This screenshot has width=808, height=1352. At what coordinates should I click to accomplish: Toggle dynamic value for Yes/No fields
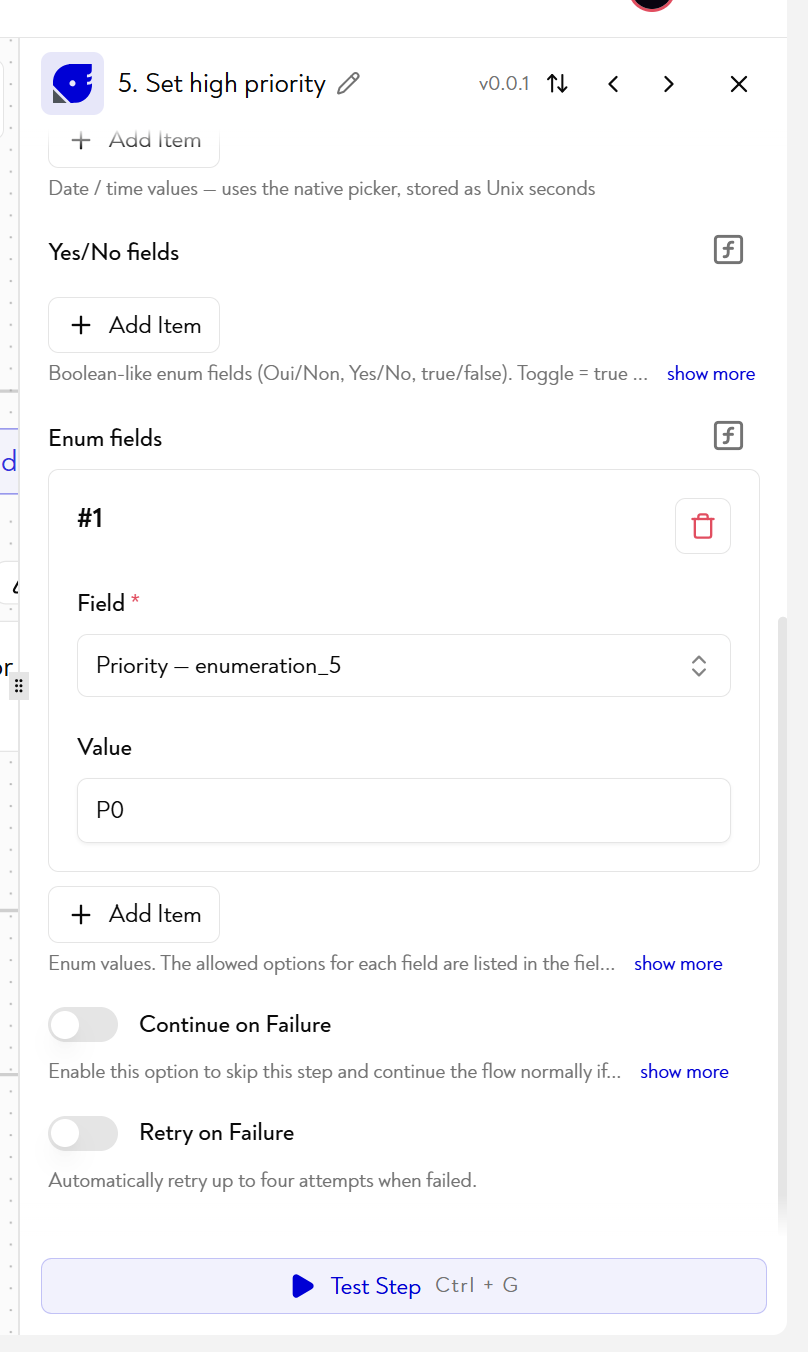pyautogui.click(x=729, y=250)
